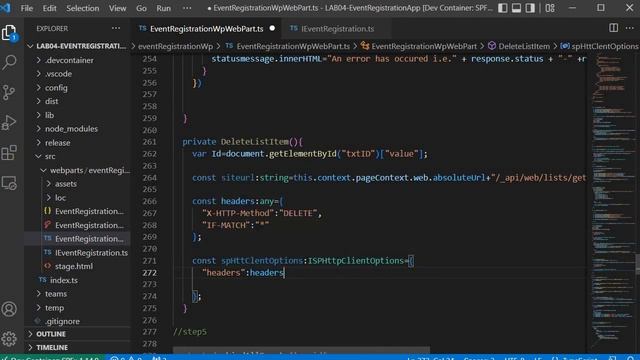Collapse the src folder
This screenshot has width=640, height=360.
click(78, 156)
